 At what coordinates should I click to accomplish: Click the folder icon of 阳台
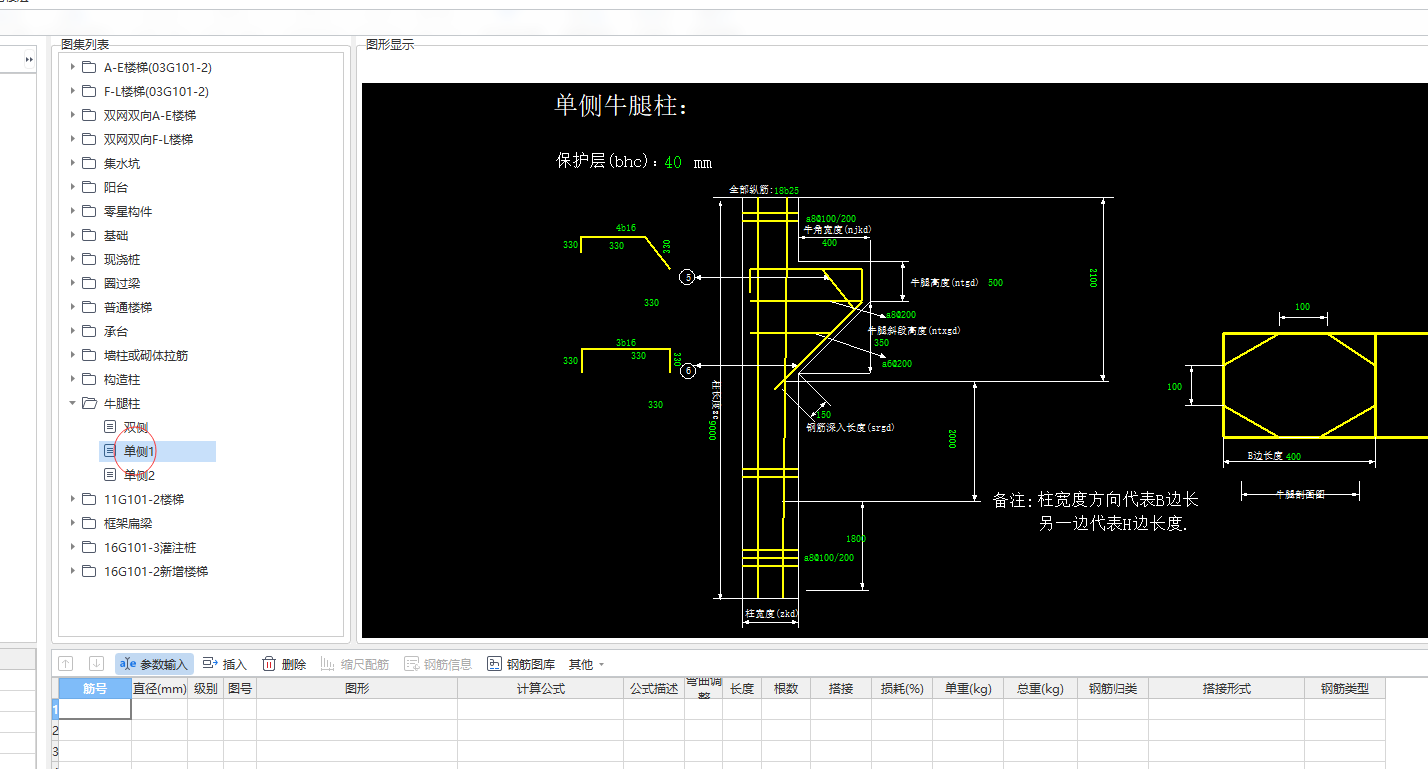click(x=89, y=187)
